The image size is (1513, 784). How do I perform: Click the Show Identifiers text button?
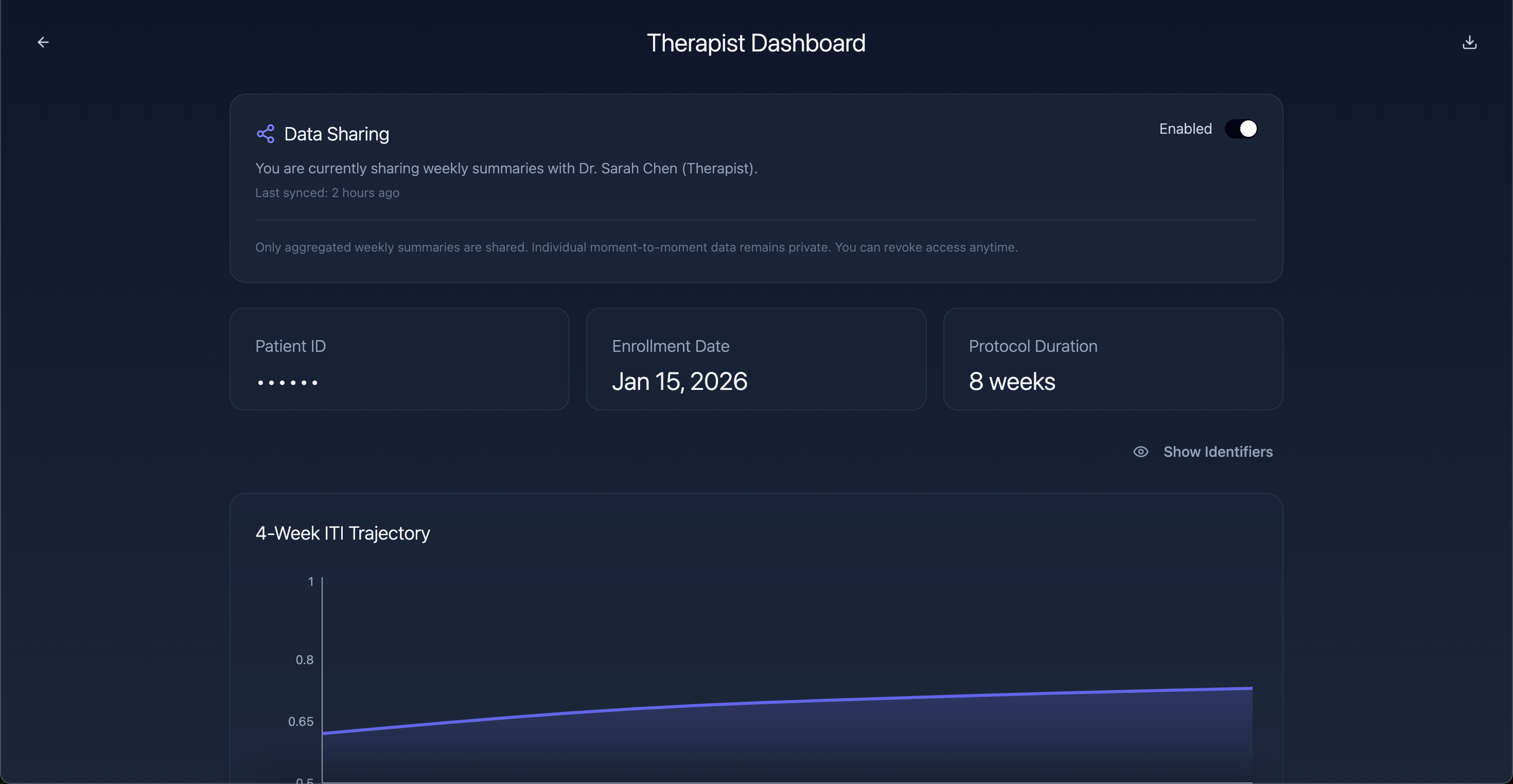[1218, 452]
